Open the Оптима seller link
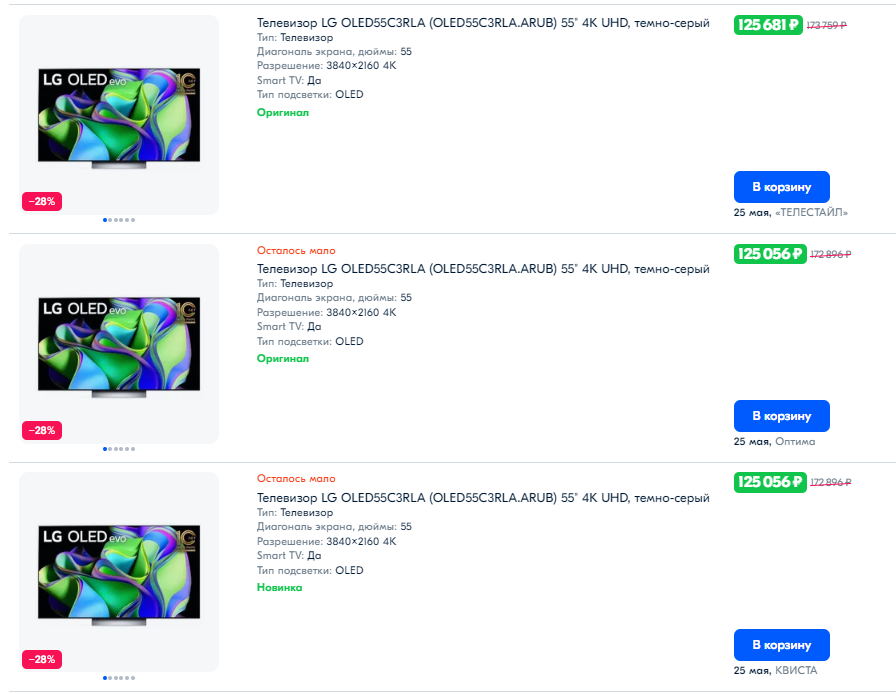Screen dimensions: 896x694 (795, 441)
